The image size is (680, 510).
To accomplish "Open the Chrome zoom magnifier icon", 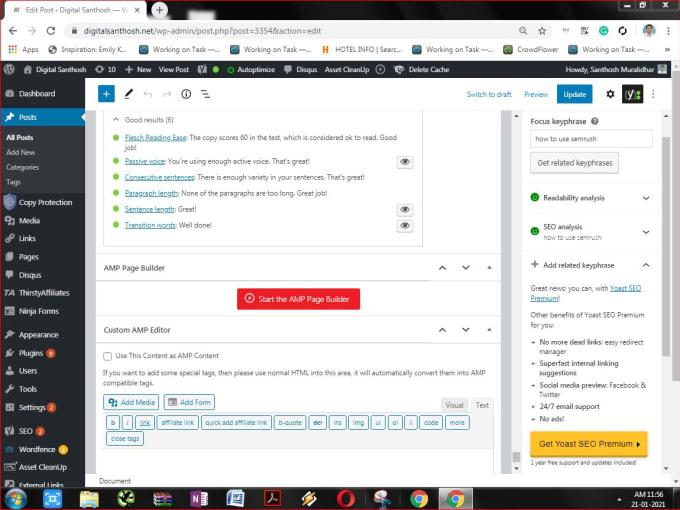I will point(523,31).
